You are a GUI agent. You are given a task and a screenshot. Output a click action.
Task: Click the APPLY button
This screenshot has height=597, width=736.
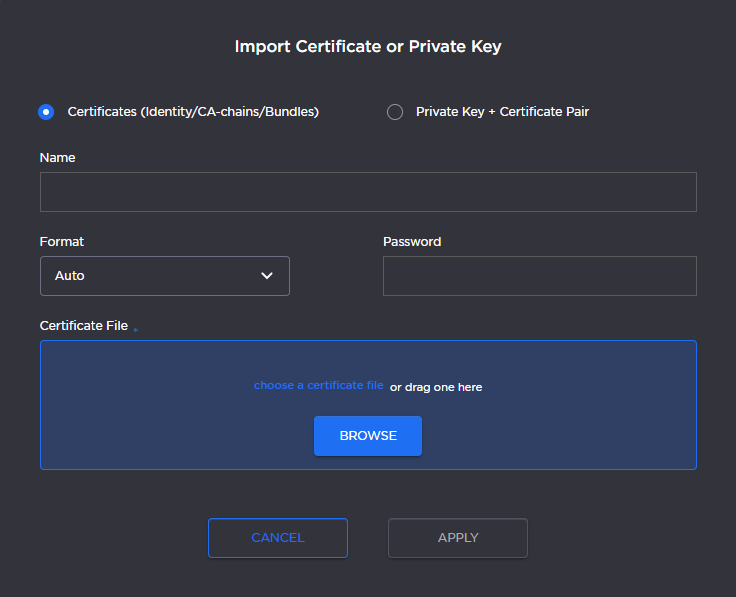458,538
